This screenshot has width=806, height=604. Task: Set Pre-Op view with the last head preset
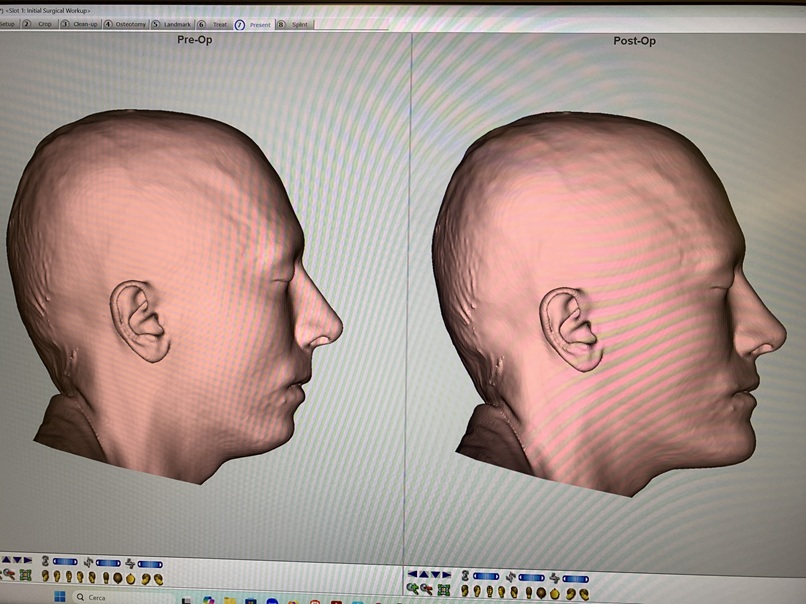(159, 579)
